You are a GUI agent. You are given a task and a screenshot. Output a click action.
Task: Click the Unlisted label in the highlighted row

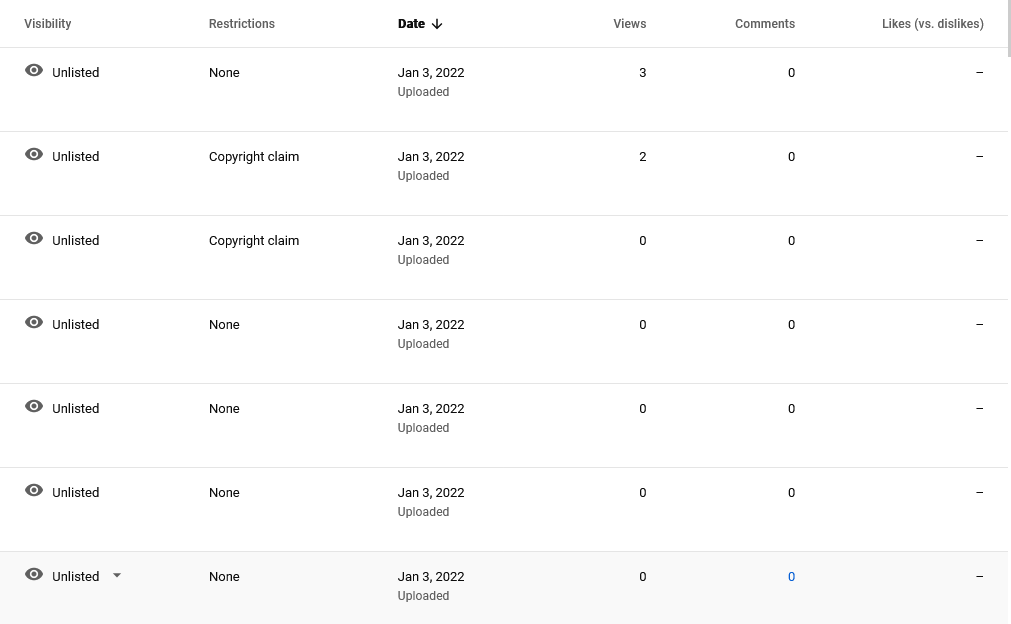[x=76, y=577]
